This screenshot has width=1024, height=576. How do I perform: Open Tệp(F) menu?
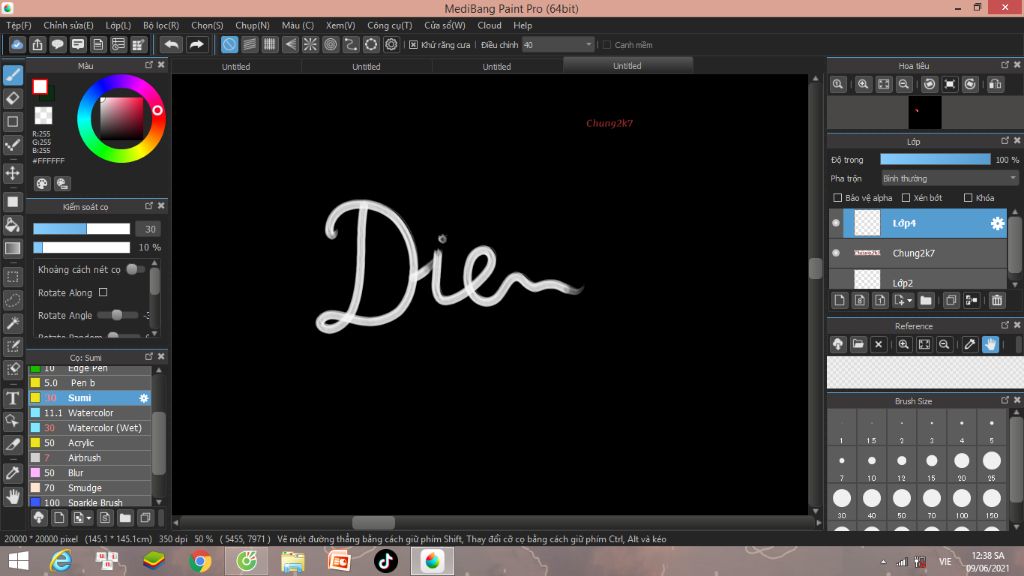pyautogui.click(x=19, y=25)
